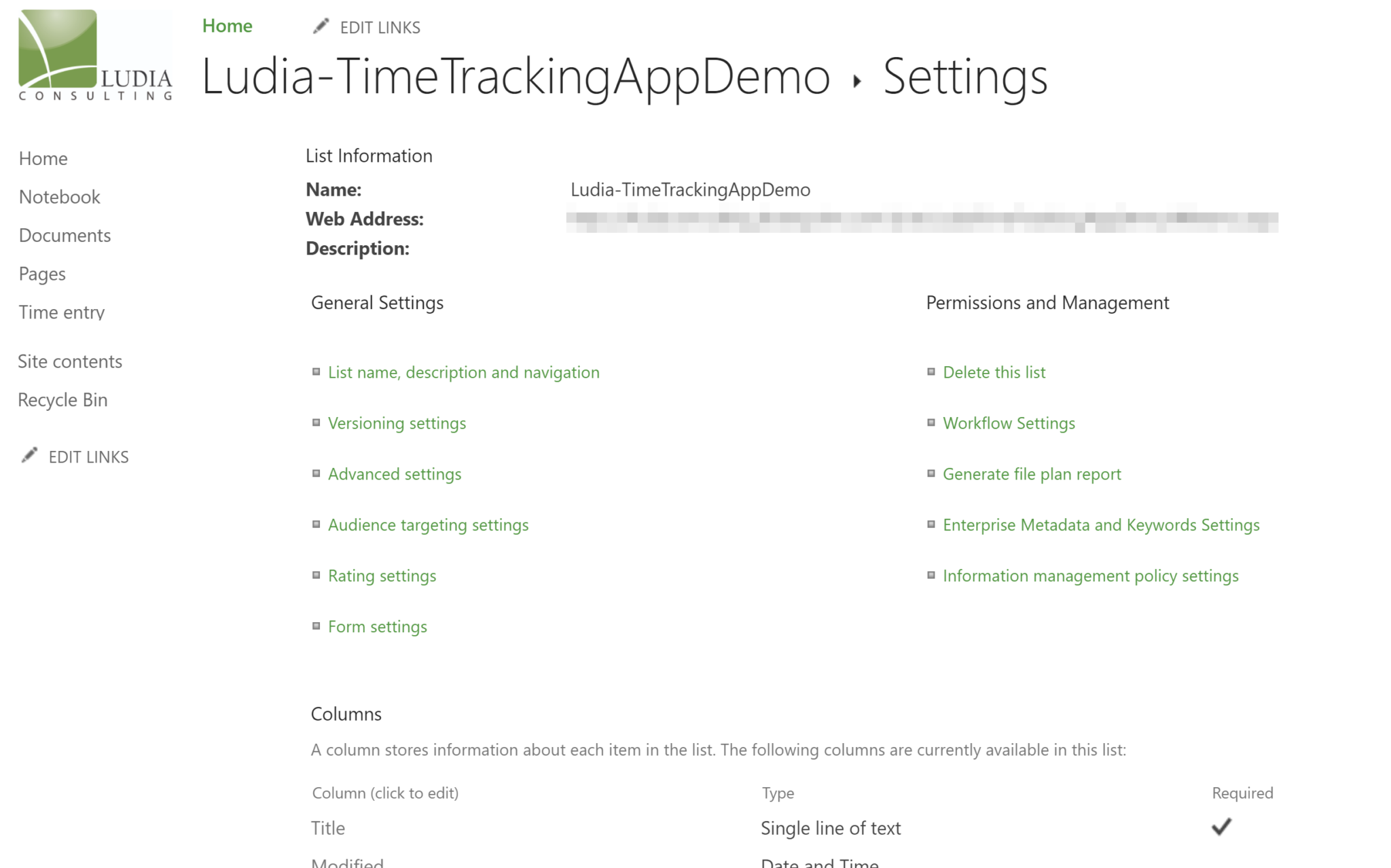The height and width of the screenshot is (868, 1391).
Task: Open Enterprise Metadata and Keywords Settings
Action: point(1101,524)
